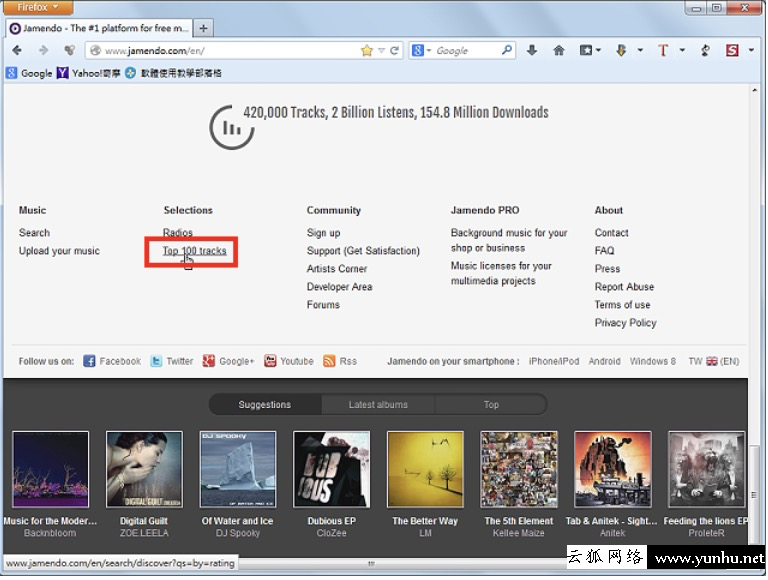Go back with the browser back arrow
This screenshot has height=580, width=768.
pos(17,50)
